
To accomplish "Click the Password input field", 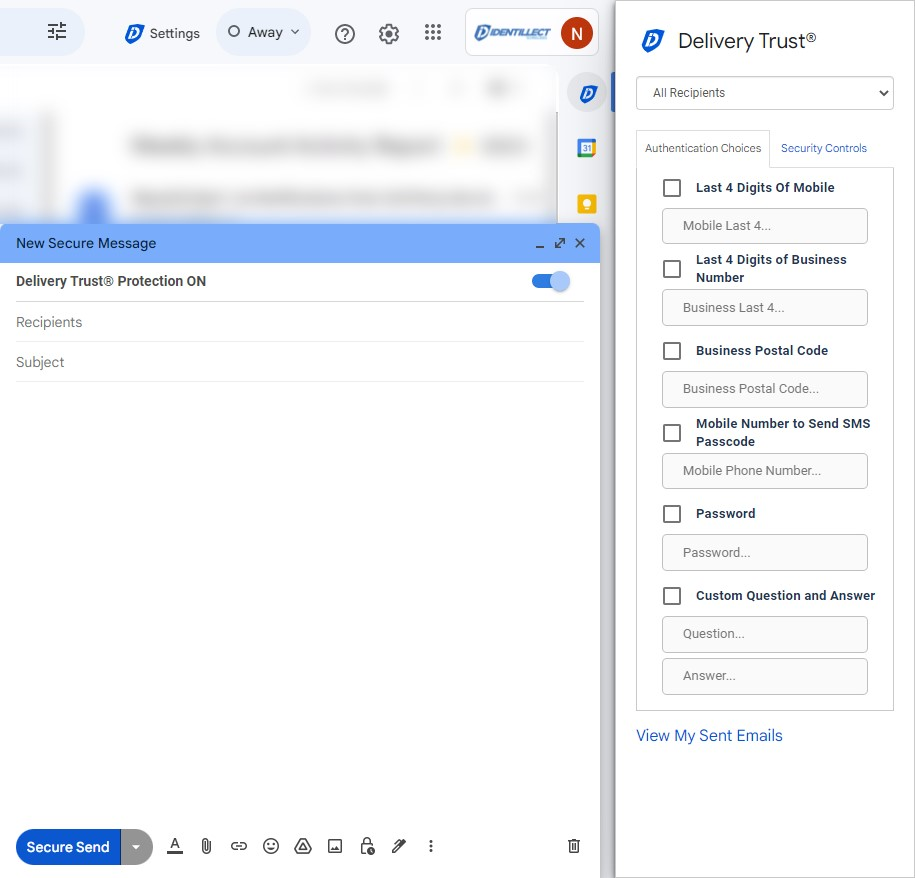I will tap(764, 552).
